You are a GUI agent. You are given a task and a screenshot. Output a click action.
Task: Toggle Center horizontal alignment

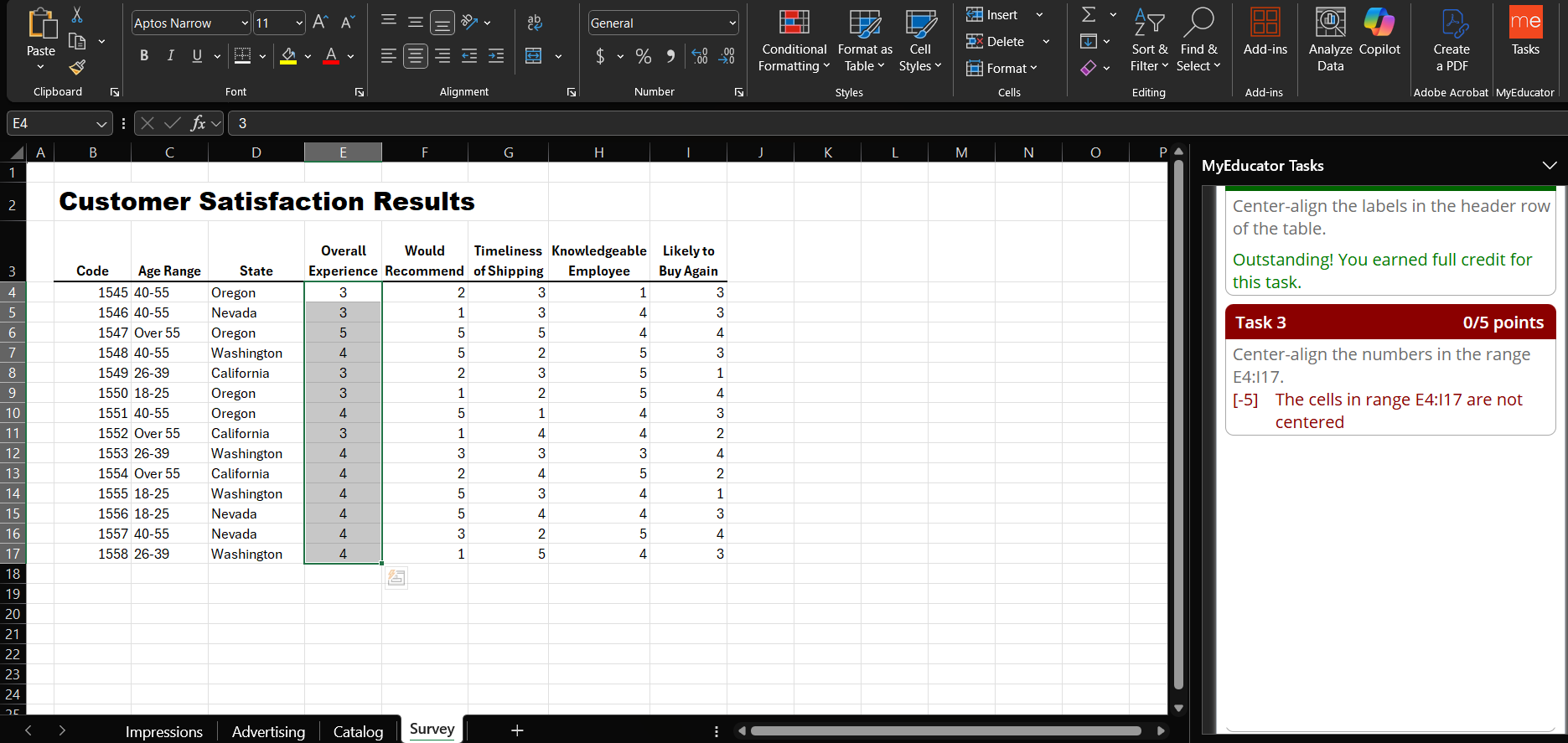click(415, 56)
